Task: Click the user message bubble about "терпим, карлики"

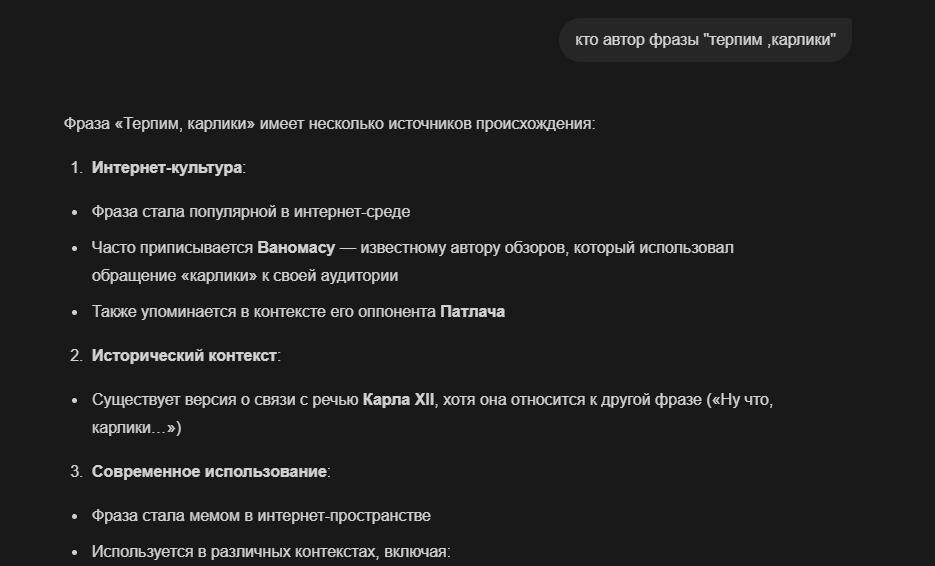Action: [x=705, y=40]
